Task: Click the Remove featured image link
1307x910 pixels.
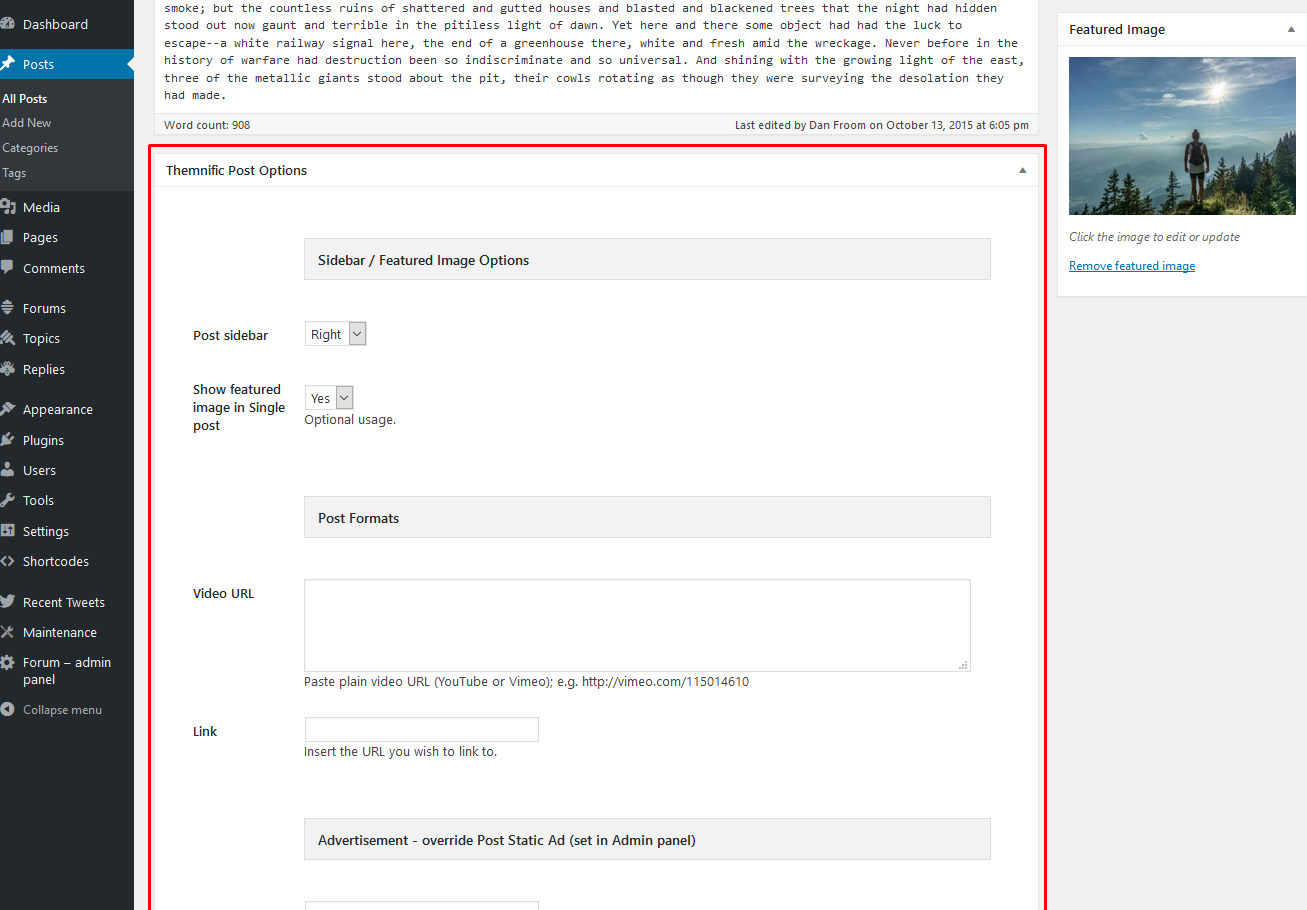Action: point(1131,266)
